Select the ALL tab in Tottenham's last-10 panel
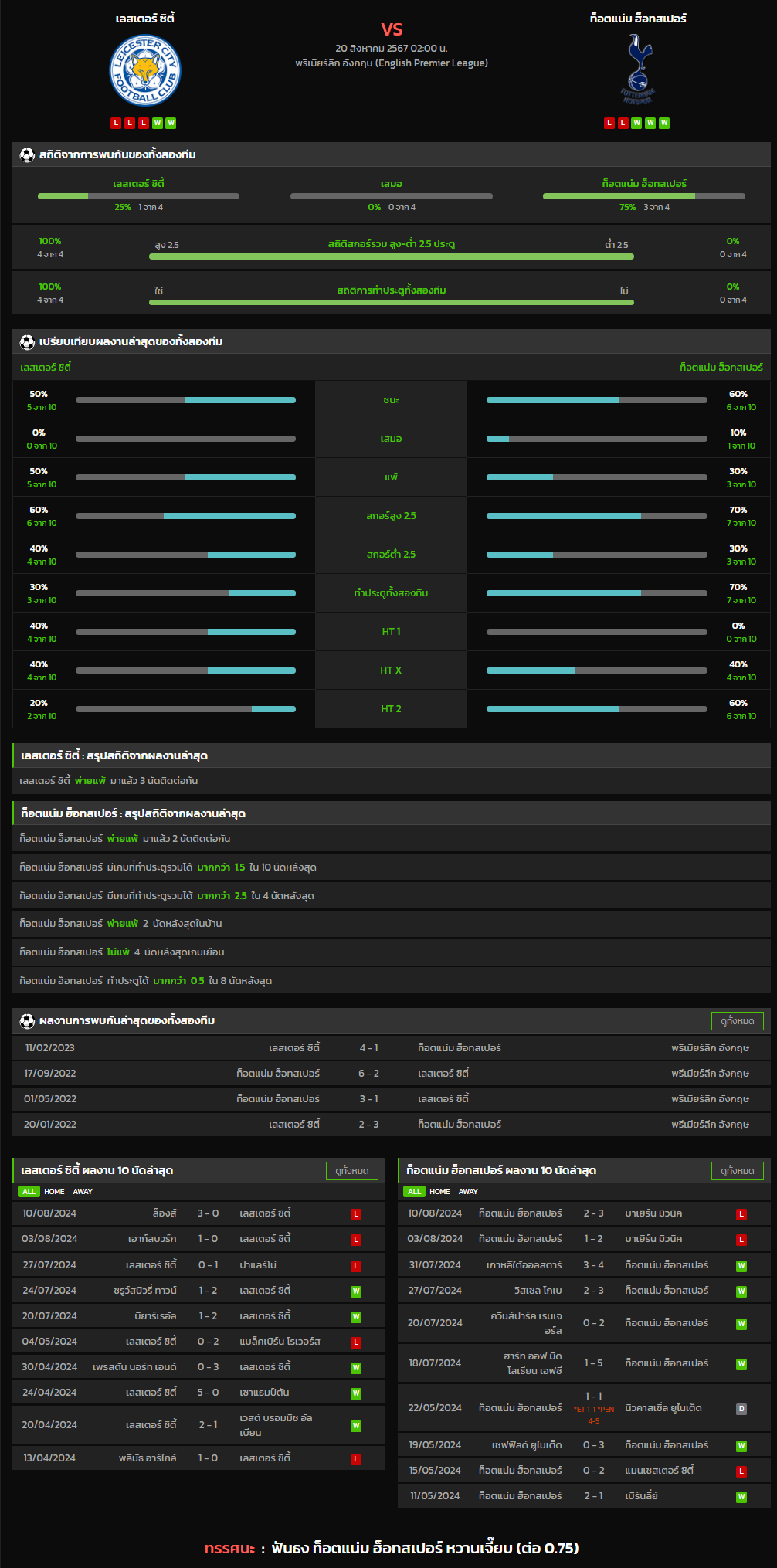The width and height of the screenshot is (777, 1568). (415, 1192)
